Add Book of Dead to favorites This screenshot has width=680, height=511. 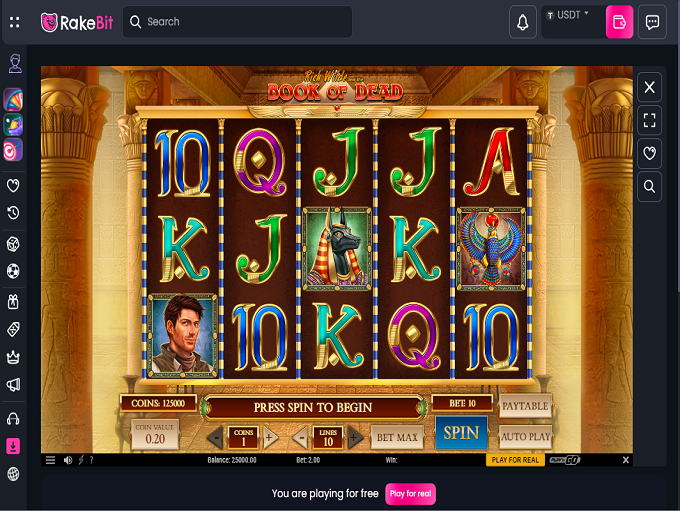coord(649,153)
